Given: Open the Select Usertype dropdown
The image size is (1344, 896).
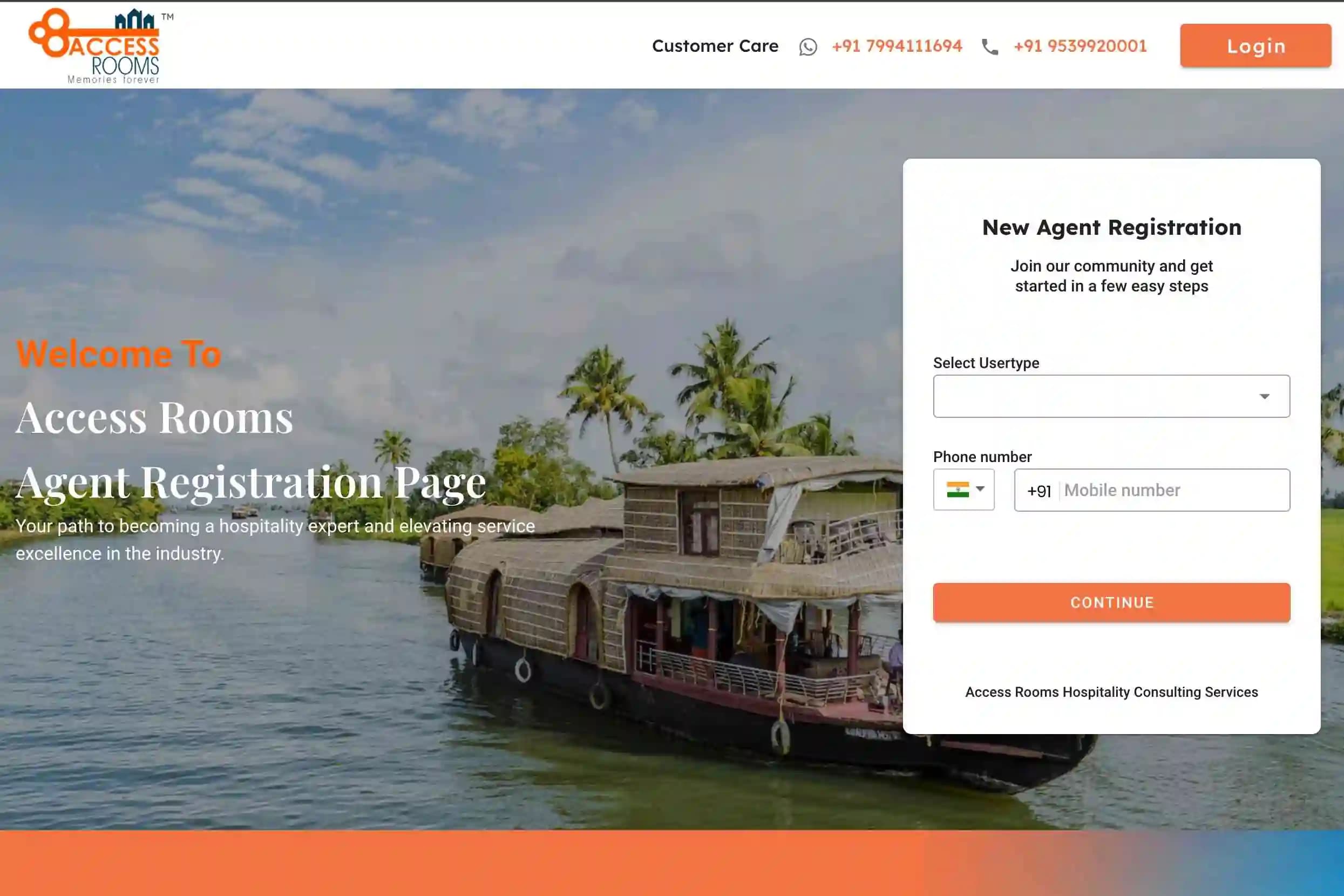Looking at the screenshot, I should (x=1111, y=396).
